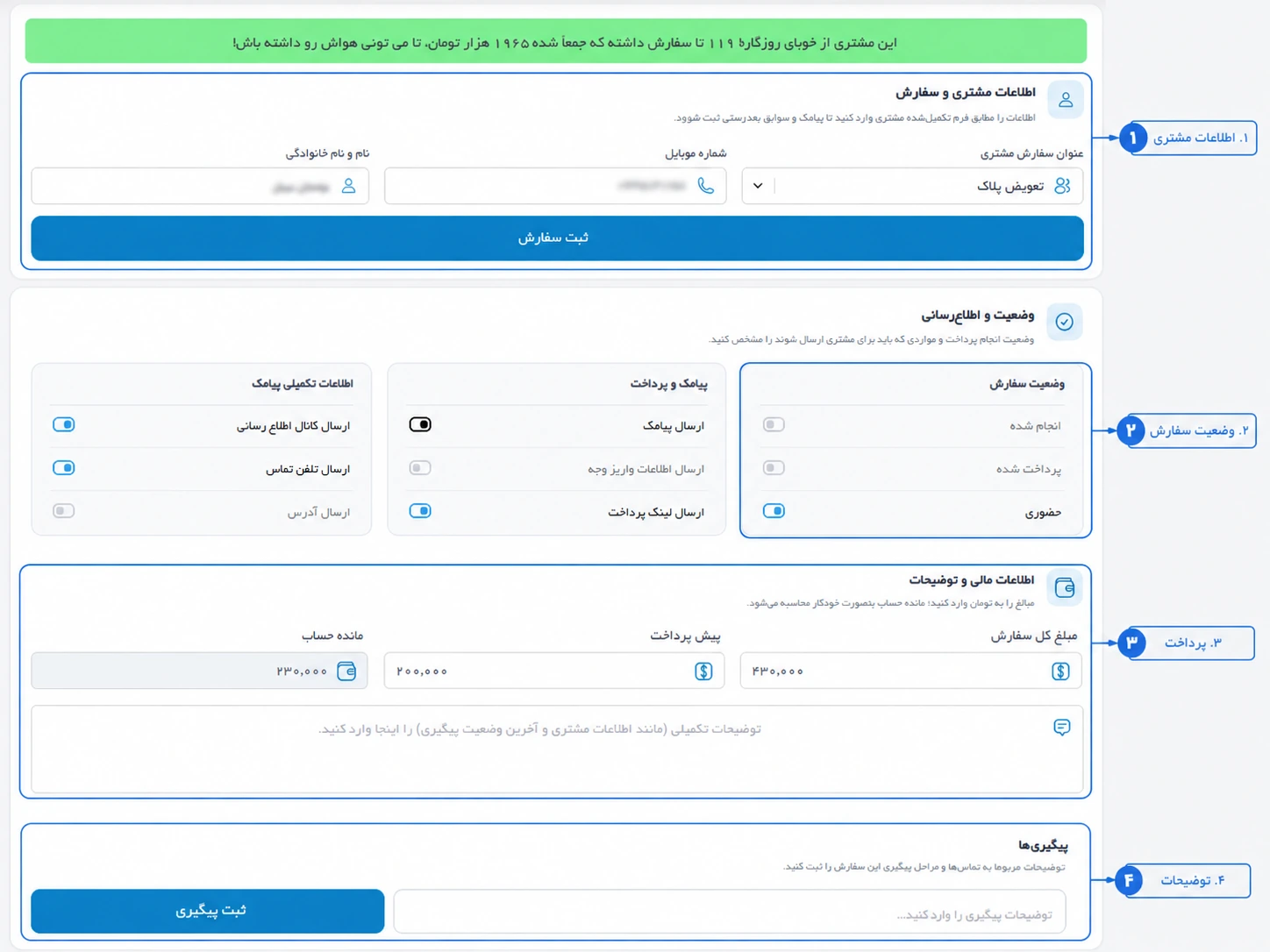Open the تعویض پلاک order title combo box
The image size is (1270, 952).
pos(912,186)
